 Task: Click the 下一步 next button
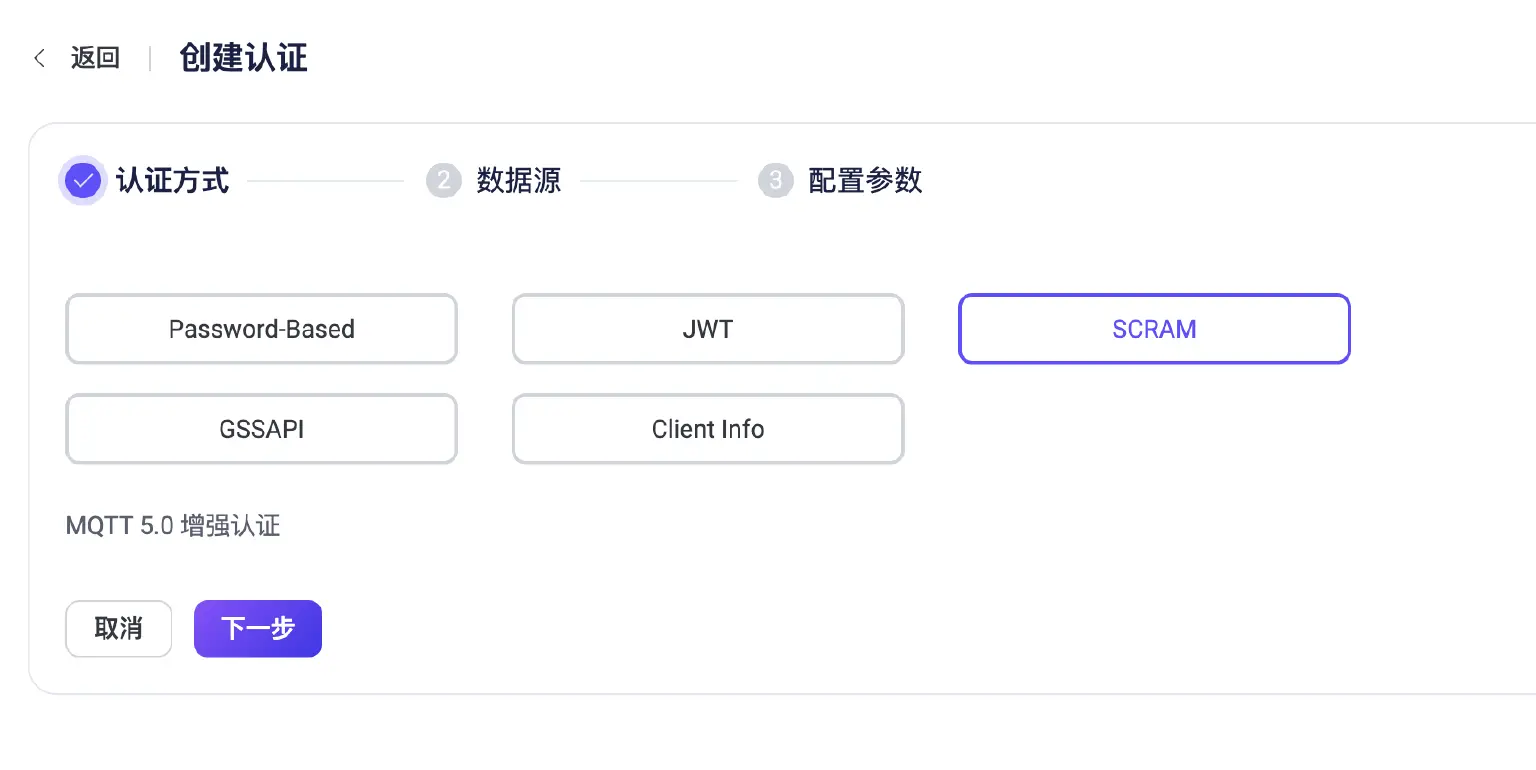[258, 628]
